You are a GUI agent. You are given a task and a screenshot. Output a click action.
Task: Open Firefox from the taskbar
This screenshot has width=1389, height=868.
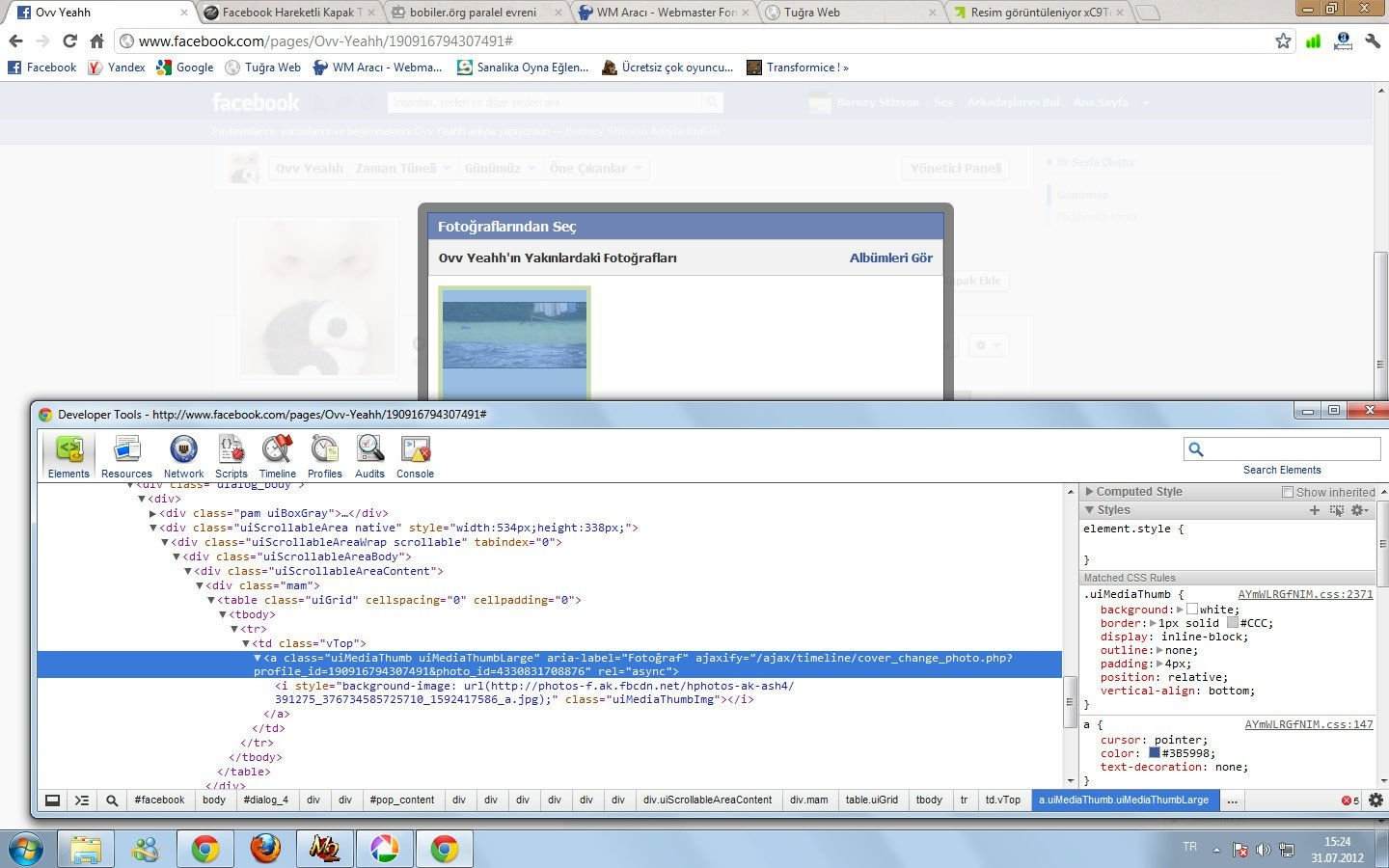[x=265, y=849]
